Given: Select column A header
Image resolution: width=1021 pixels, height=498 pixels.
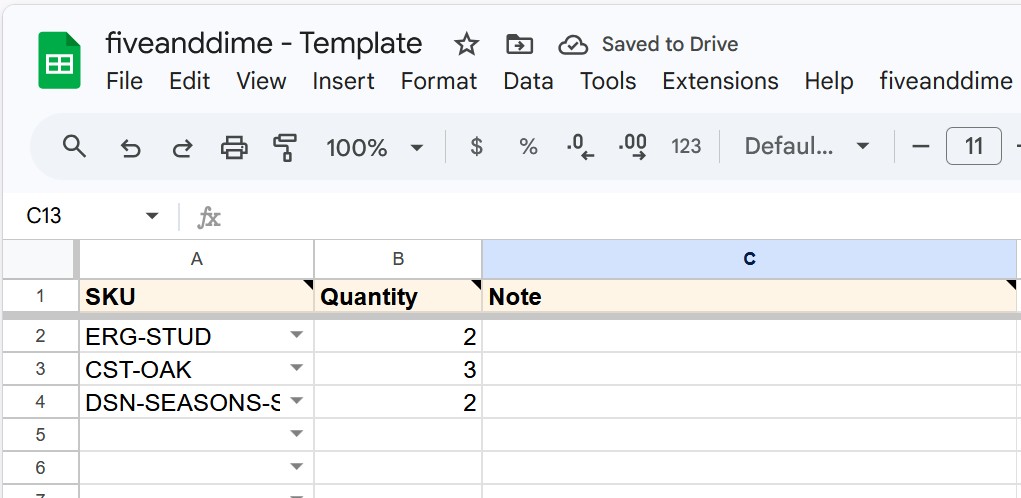Looking at the screenshot, I should click(196, 259).
